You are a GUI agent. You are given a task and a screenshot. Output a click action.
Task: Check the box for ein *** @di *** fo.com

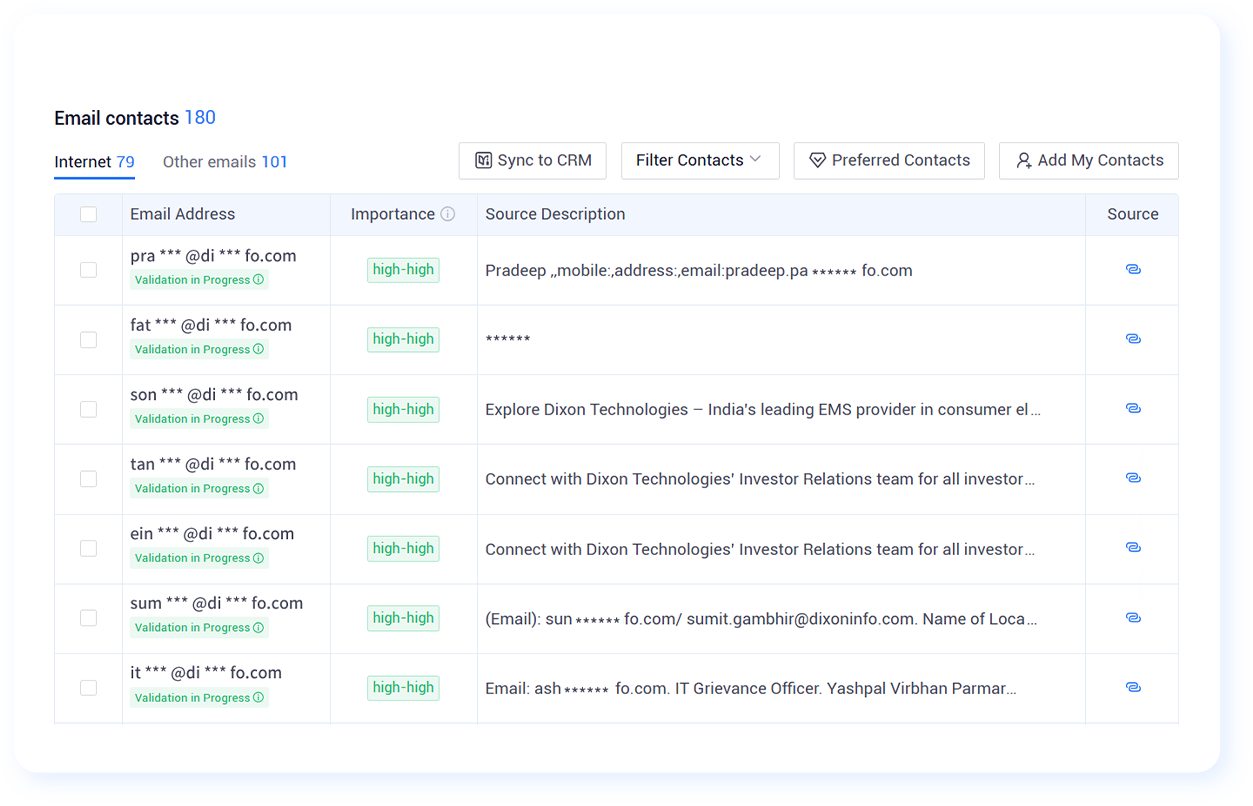click(x=89, y=548)
